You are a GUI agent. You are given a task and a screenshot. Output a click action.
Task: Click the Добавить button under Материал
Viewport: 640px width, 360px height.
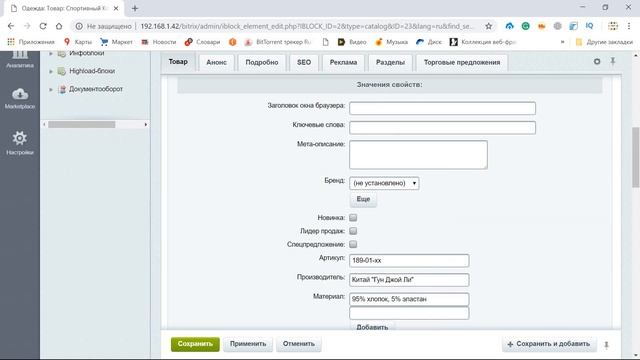tap(372, 326)
